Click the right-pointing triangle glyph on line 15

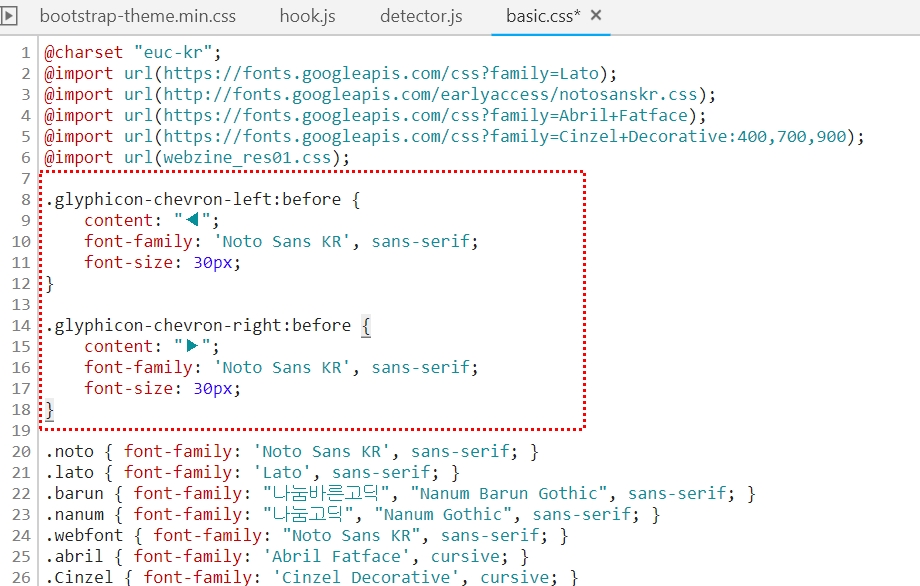point(192,346)
